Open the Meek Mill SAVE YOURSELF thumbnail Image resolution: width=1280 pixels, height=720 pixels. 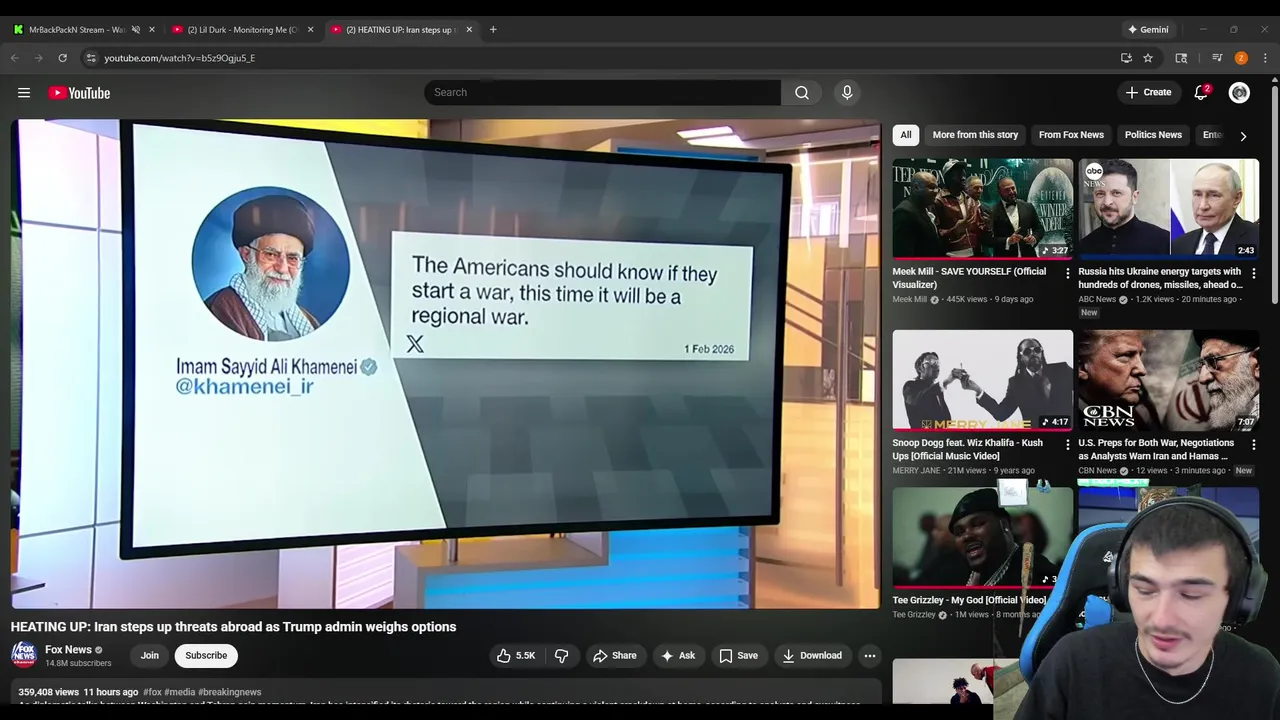tap(983, 209)
